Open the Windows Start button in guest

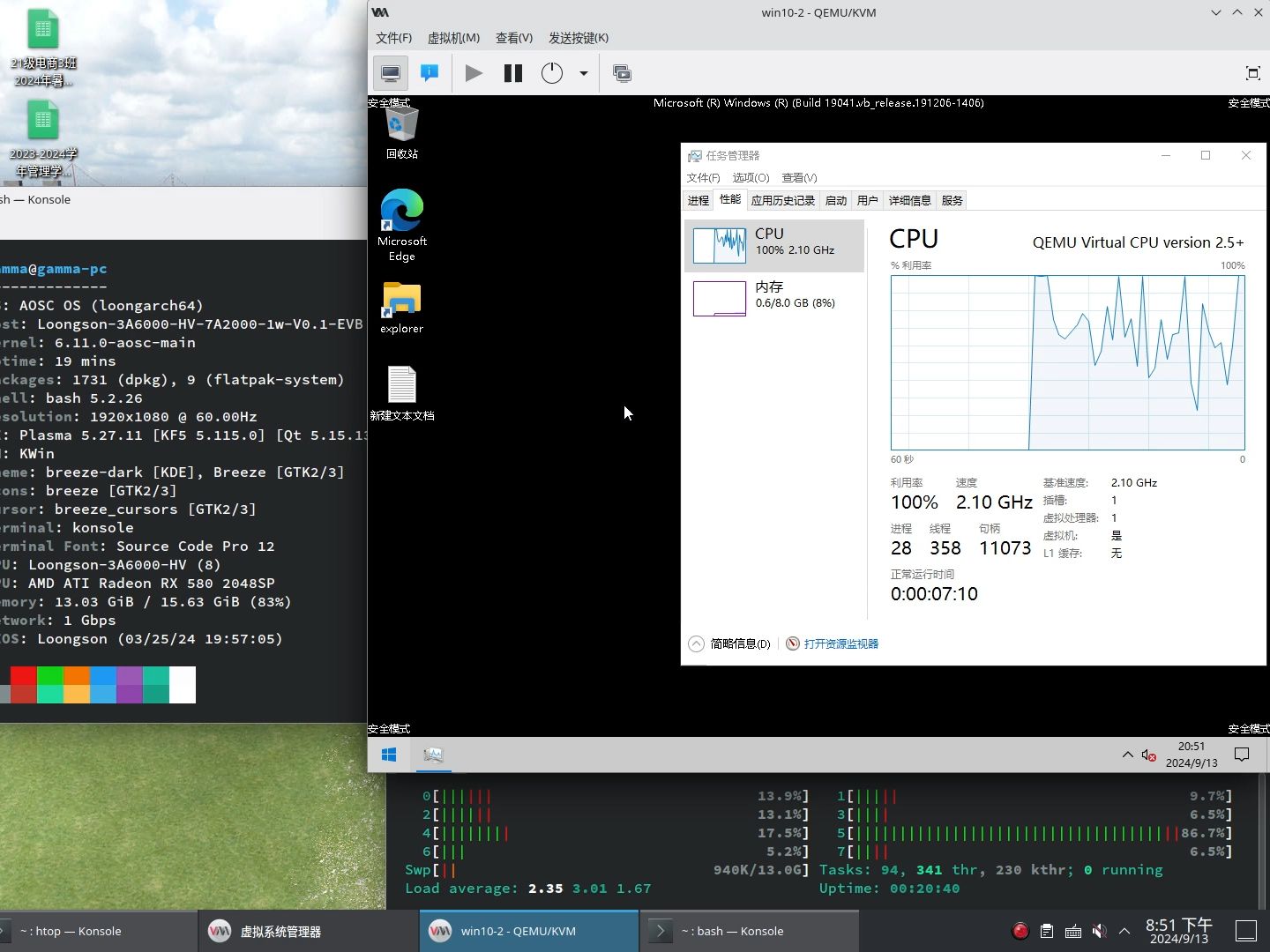389,755
